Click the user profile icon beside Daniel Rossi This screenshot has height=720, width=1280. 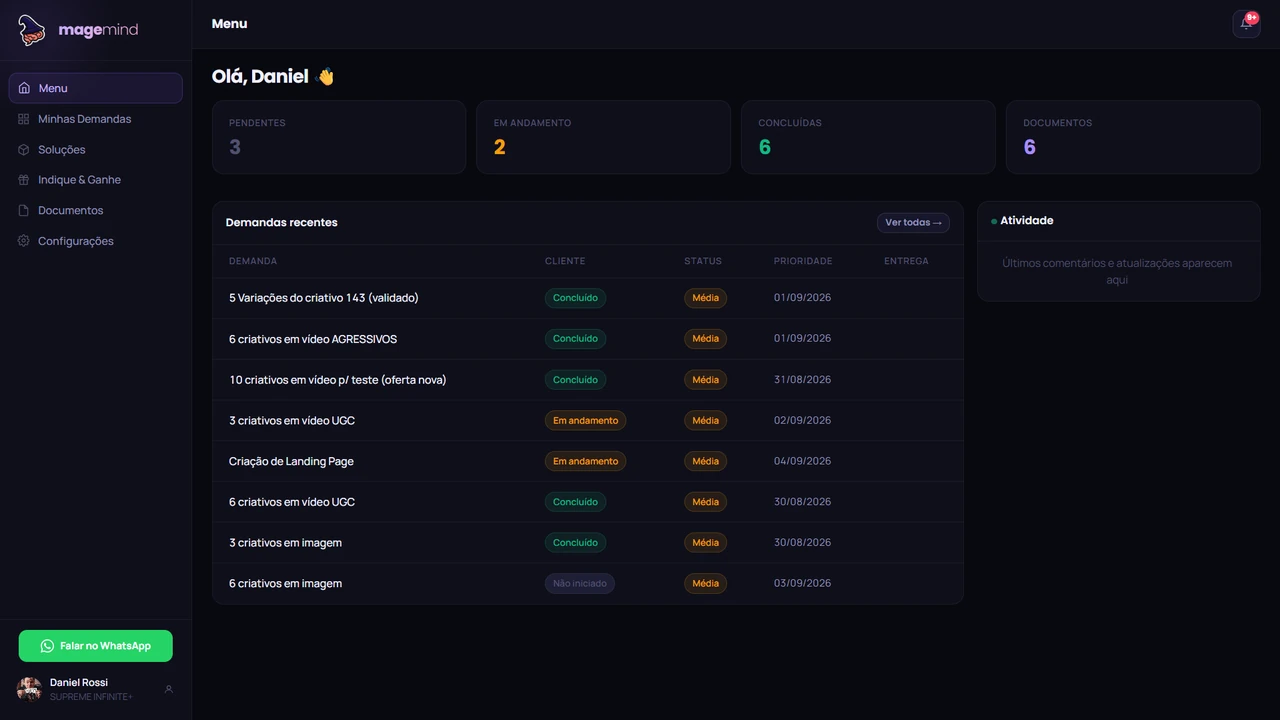click(x=169, y=689)
